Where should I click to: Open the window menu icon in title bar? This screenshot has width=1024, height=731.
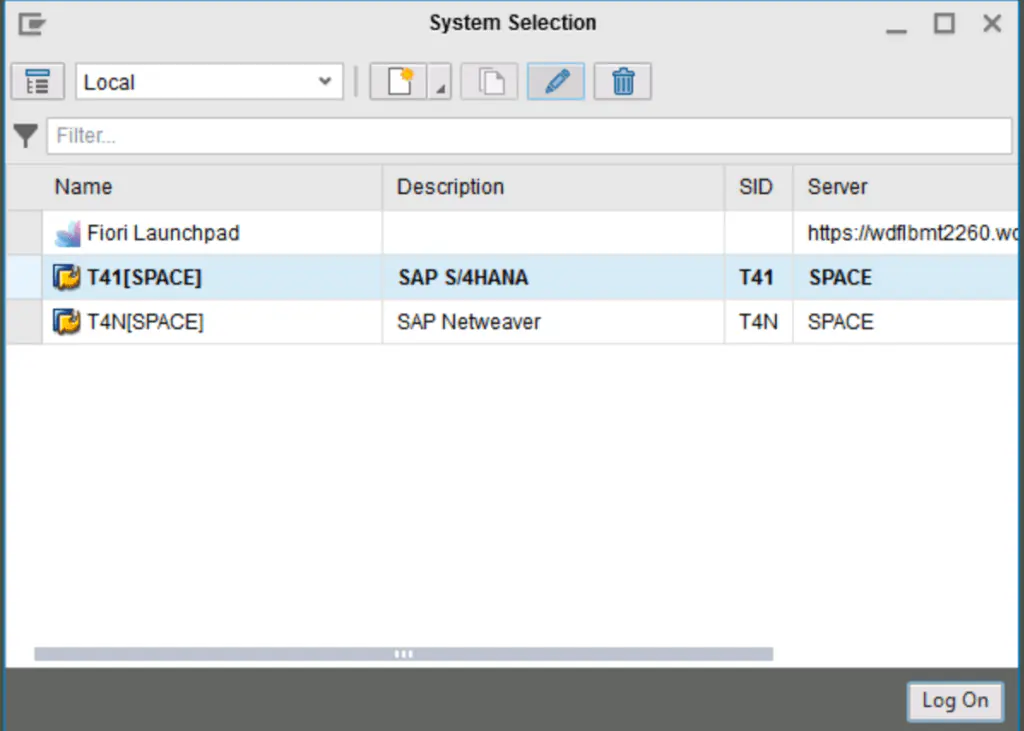click(x=31, y=24)
